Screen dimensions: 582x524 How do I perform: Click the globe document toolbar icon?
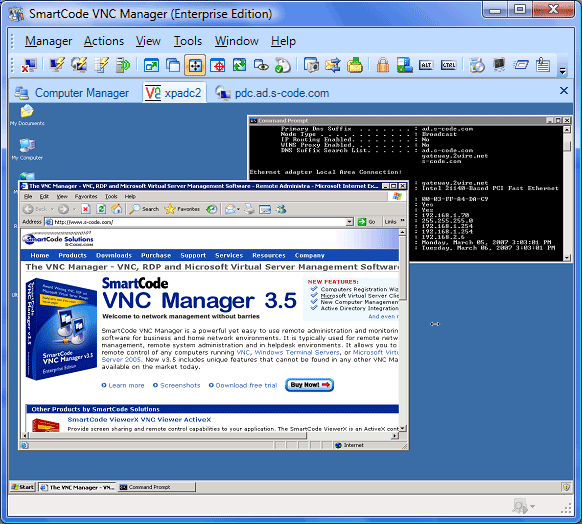point(477,65)
